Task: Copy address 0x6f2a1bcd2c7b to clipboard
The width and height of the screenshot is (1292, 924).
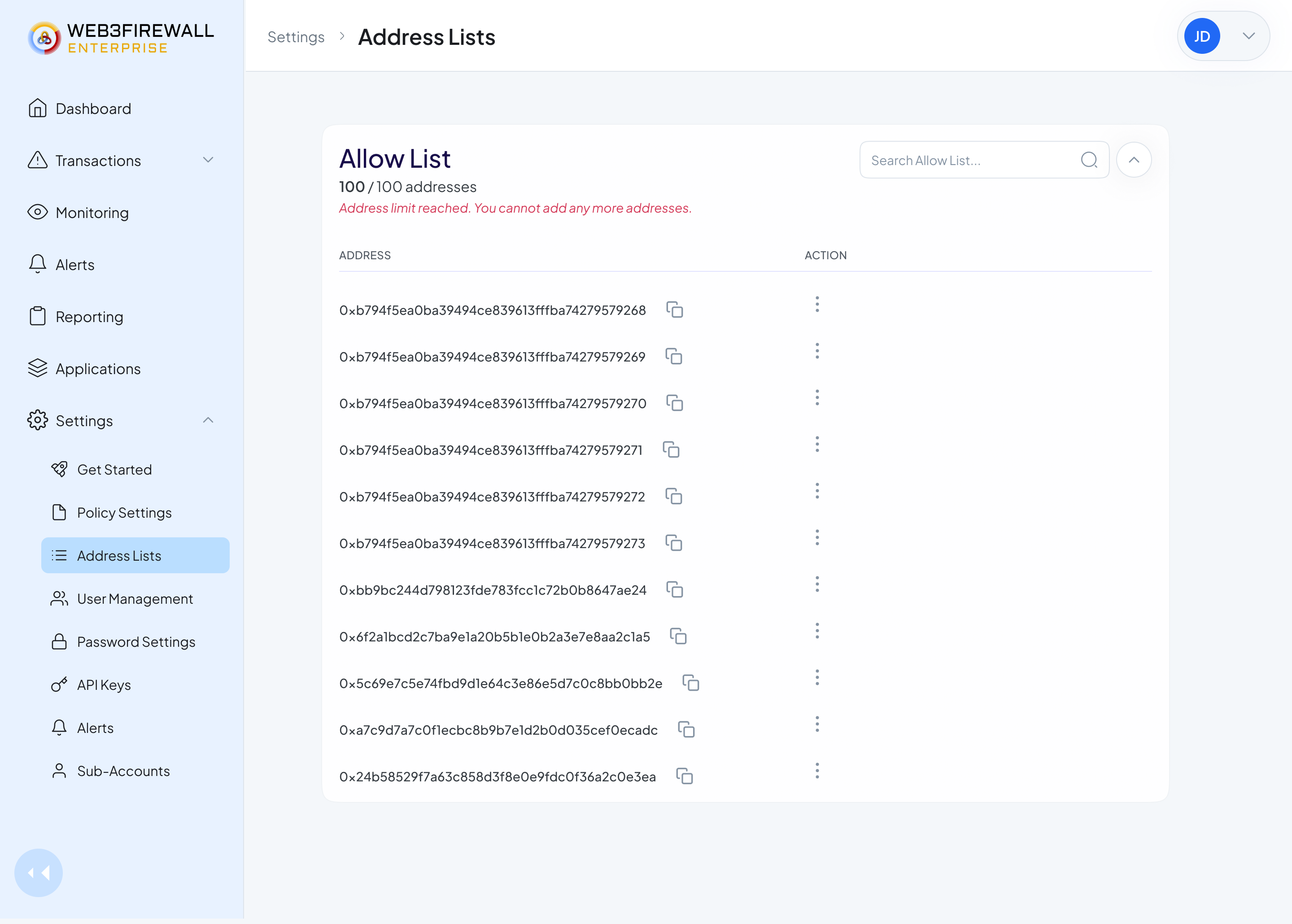Action: coord(678,636)
